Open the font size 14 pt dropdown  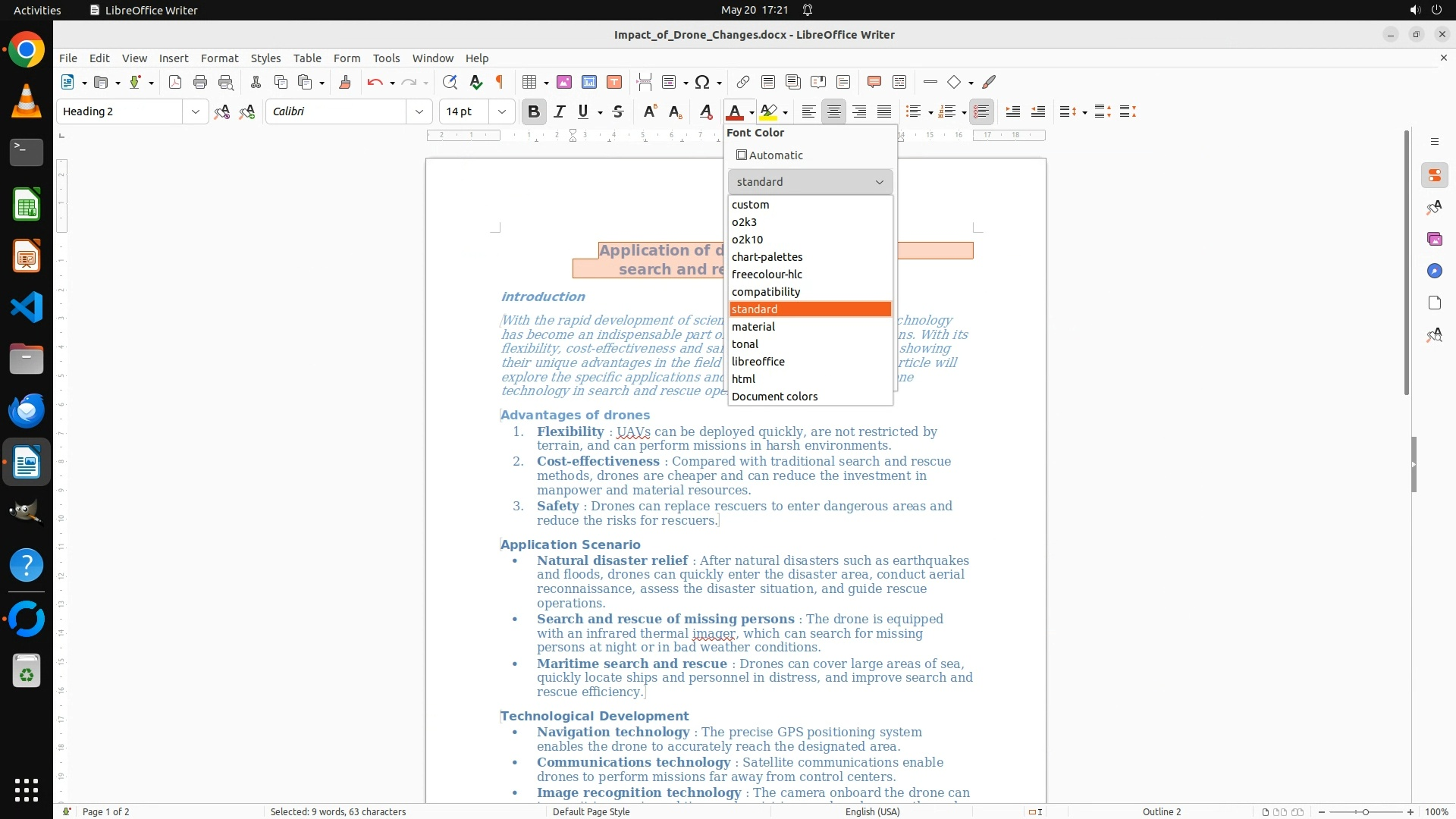coord(501,111)
